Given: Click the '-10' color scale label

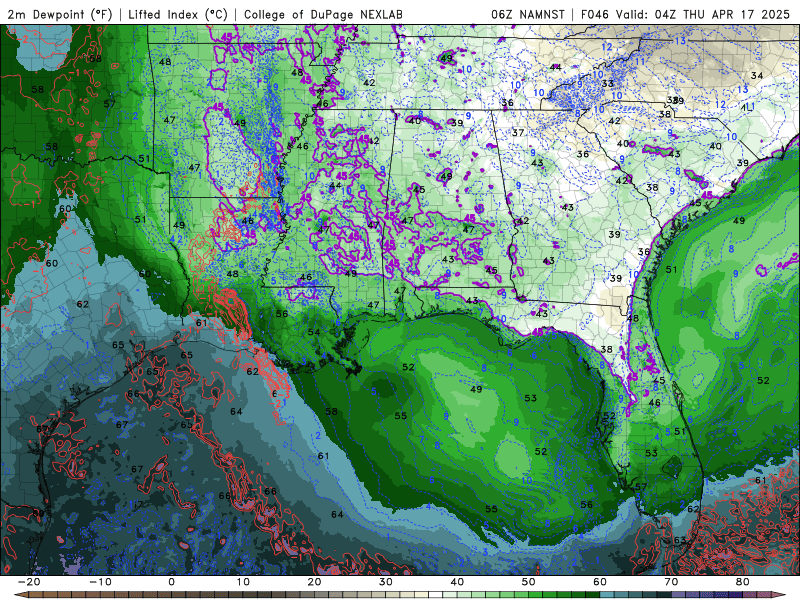Looking at the screenshot, I should click(100, 582).
